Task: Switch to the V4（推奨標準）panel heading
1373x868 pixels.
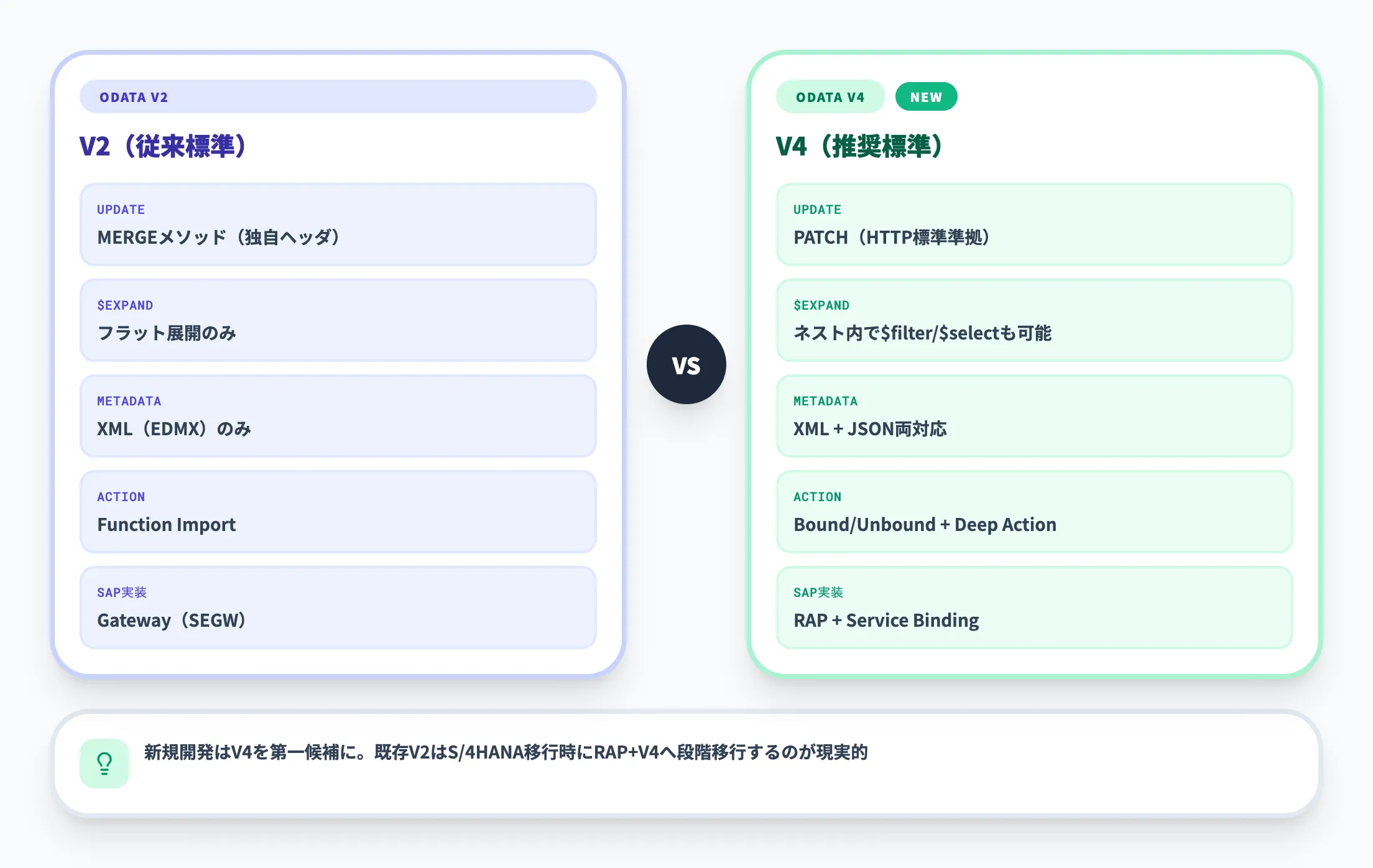Action: [858, 146]
